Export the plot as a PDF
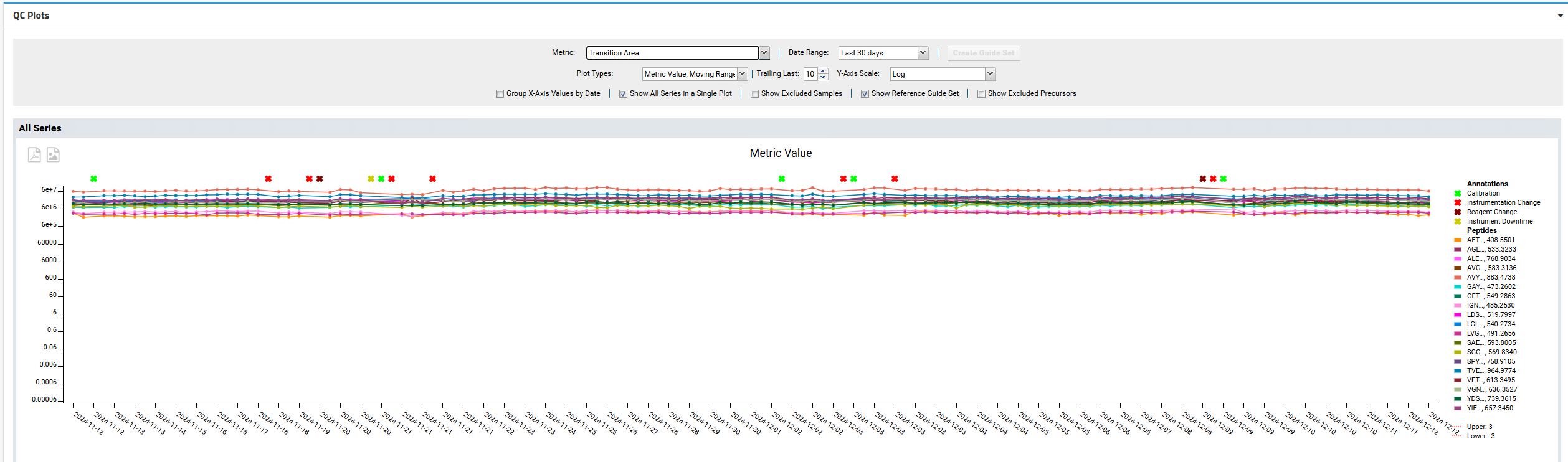Image resolution: width=1568 pixels, height=462 pixels. tap(34, 154)
